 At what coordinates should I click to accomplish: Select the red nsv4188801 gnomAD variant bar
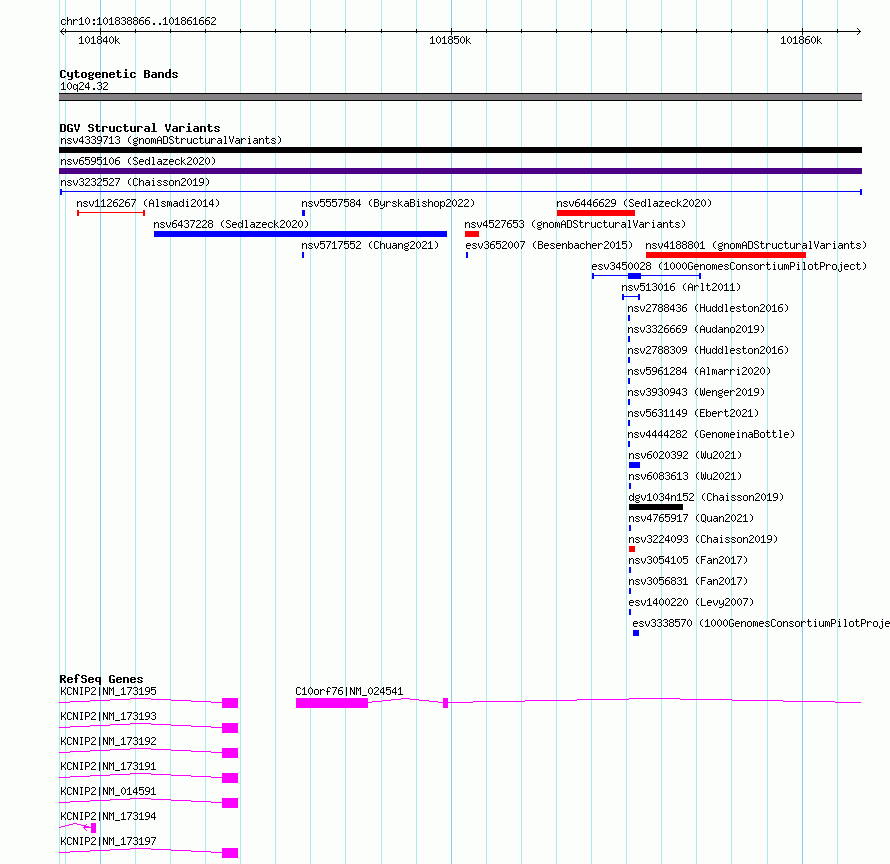click(726, 255)
